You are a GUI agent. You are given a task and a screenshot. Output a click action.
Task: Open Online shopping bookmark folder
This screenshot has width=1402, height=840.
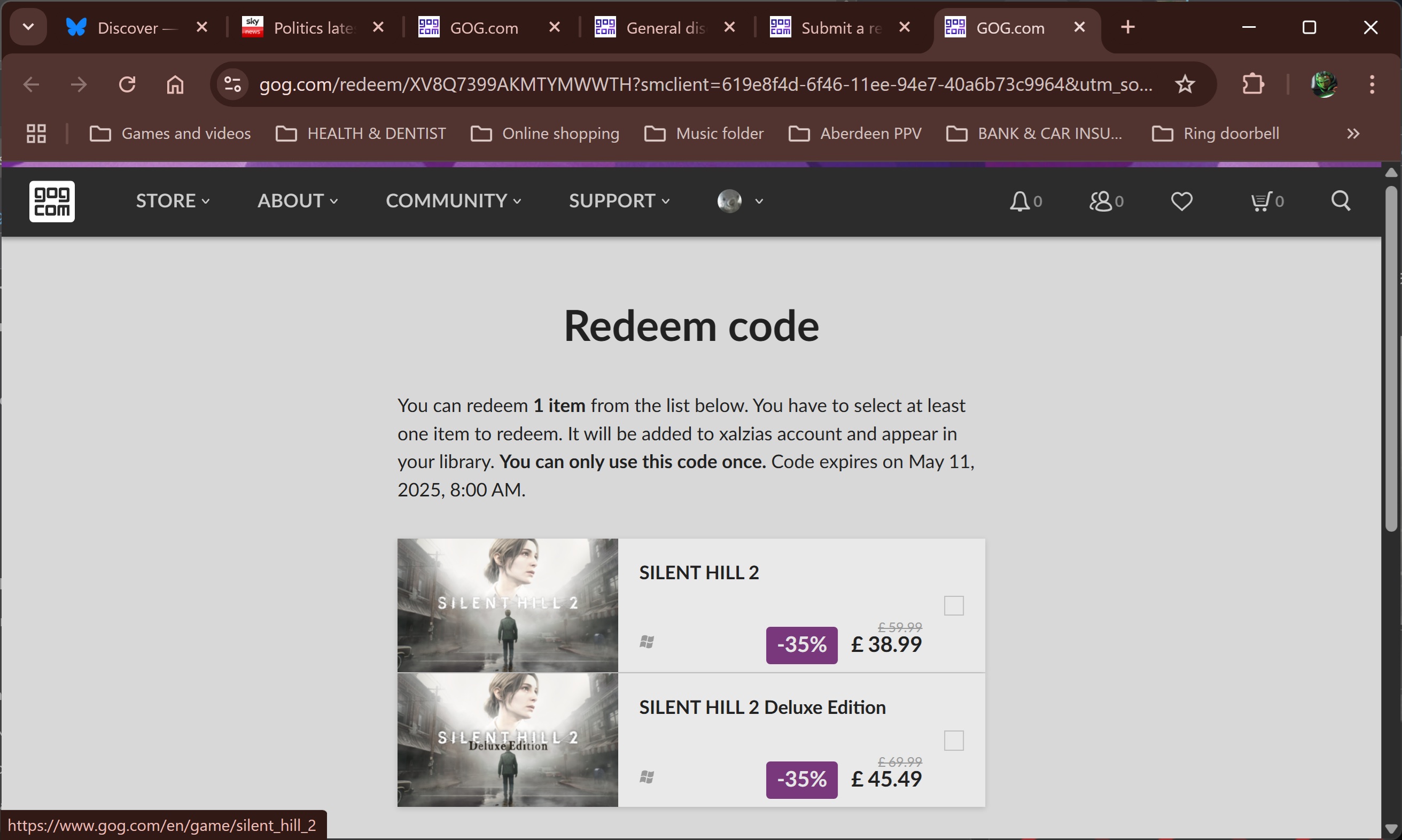pos(545,134)
